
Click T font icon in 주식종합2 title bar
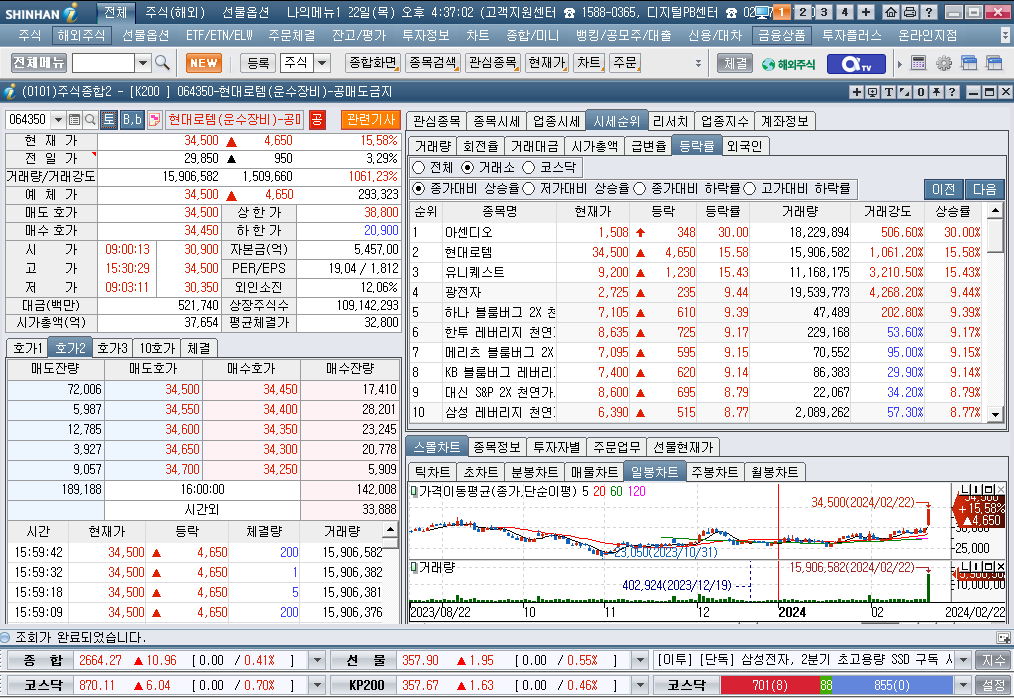pos(889,92)
